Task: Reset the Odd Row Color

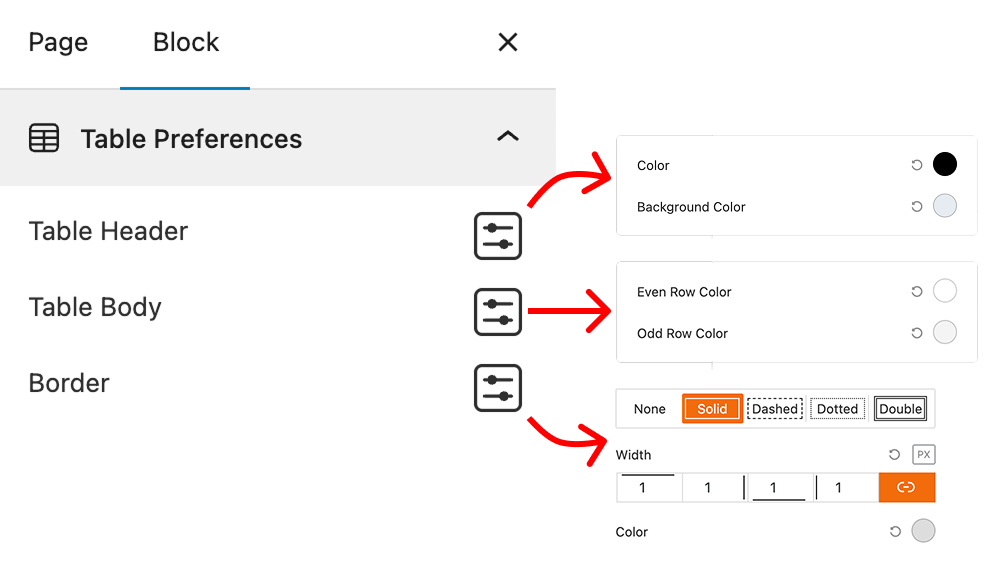Action: 916,333
